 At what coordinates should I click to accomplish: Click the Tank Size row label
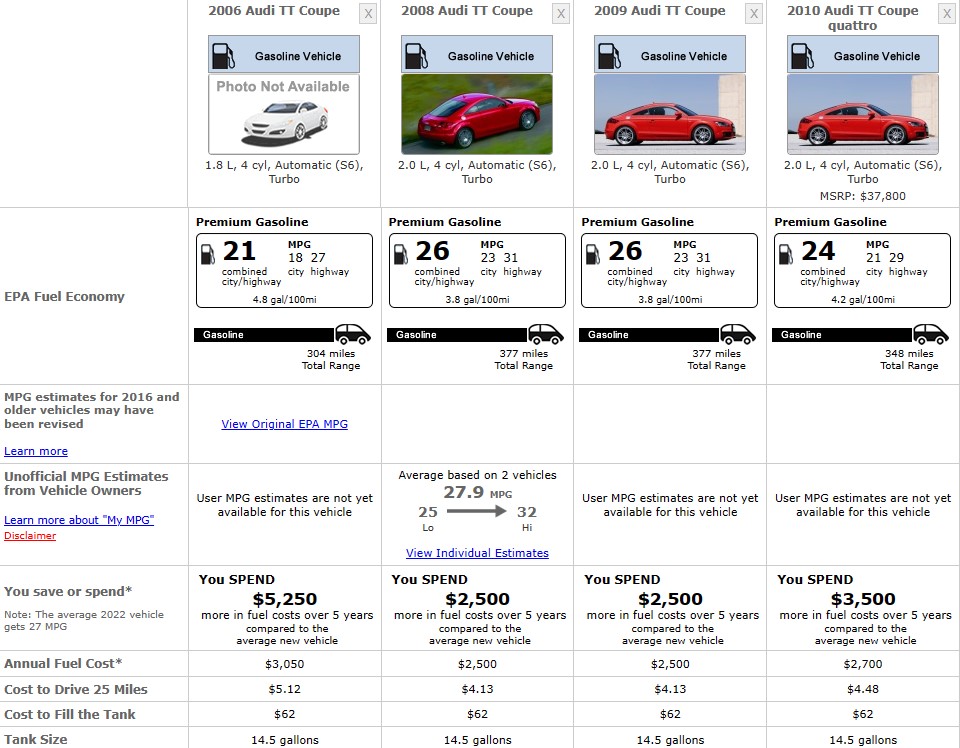click(36, 739)
